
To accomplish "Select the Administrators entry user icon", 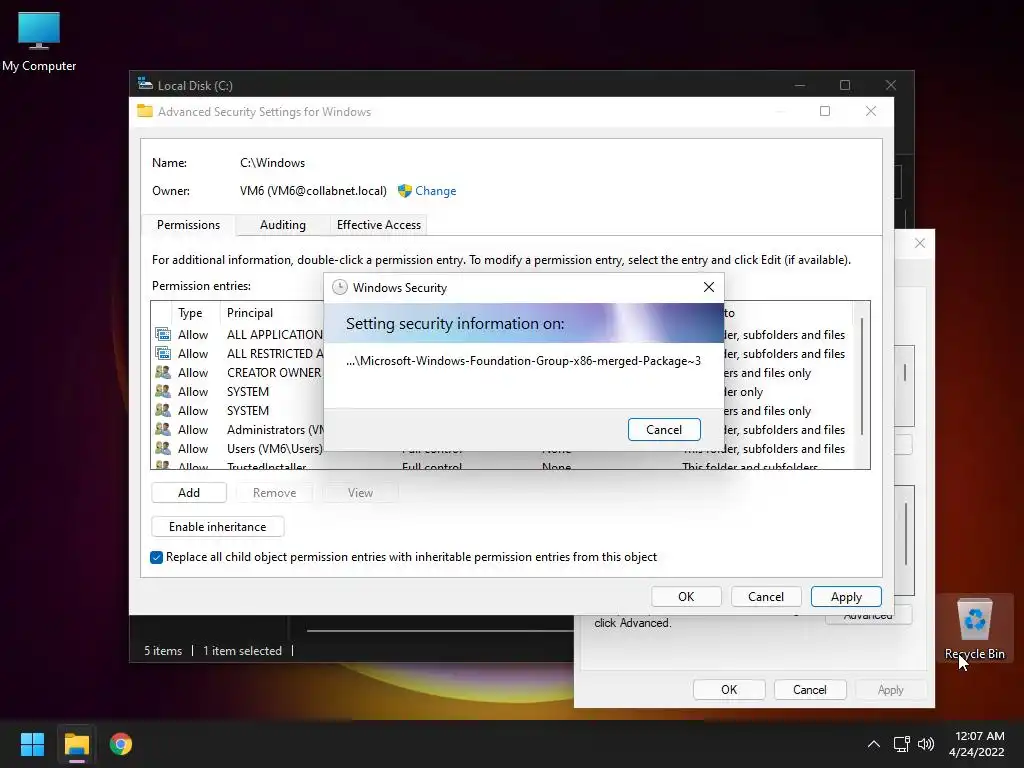I will click(x=163, y=430).
